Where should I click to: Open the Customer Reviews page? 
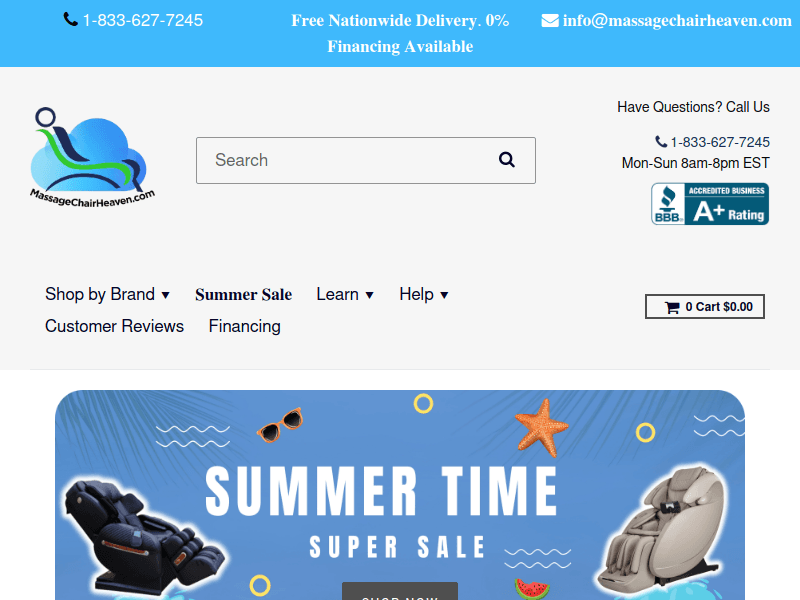click(114, 326)
